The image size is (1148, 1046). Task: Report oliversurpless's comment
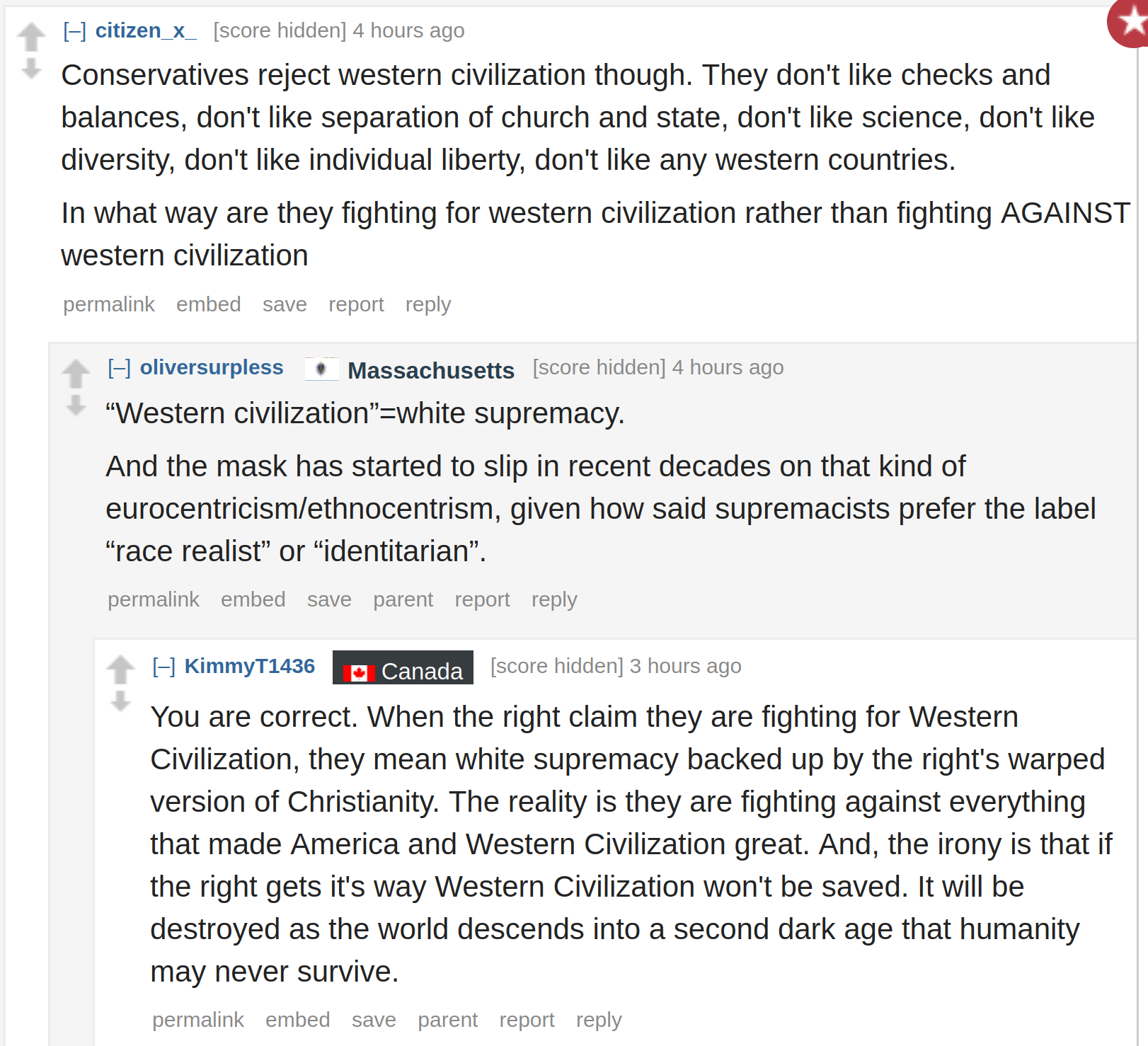[x=482, y=599]
